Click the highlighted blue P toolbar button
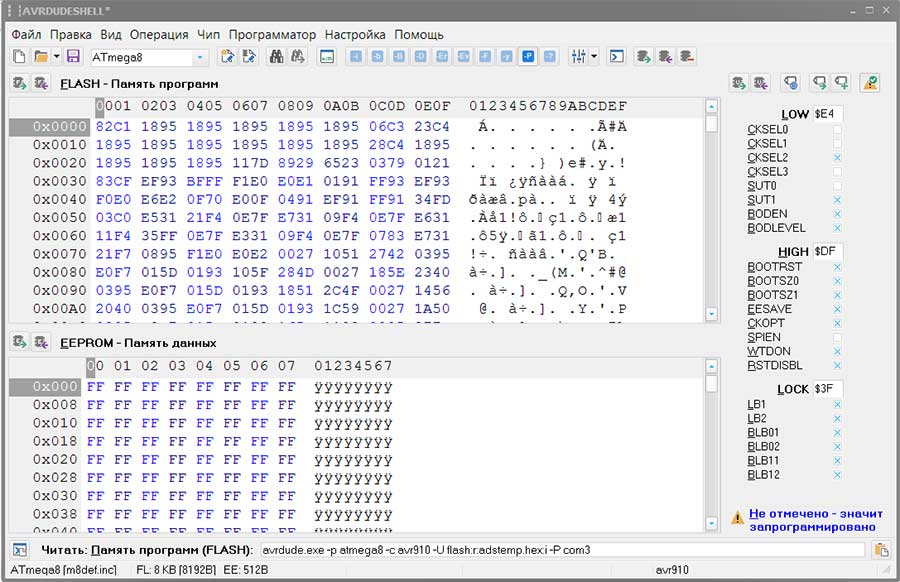 528,56
